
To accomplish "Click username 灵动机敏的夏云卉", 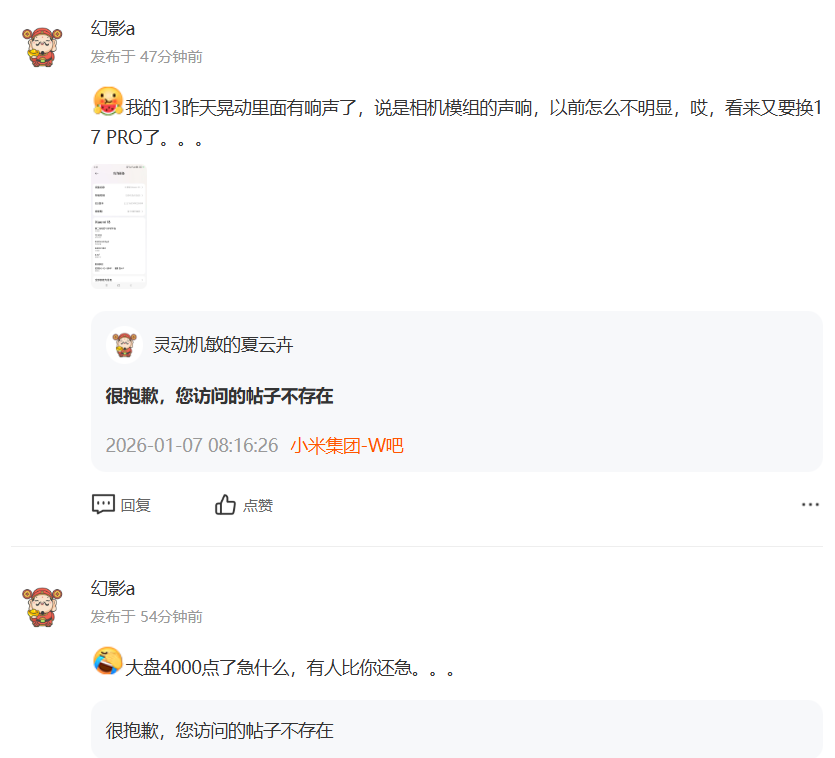I will pyautogui.click(x=223, y=345).
